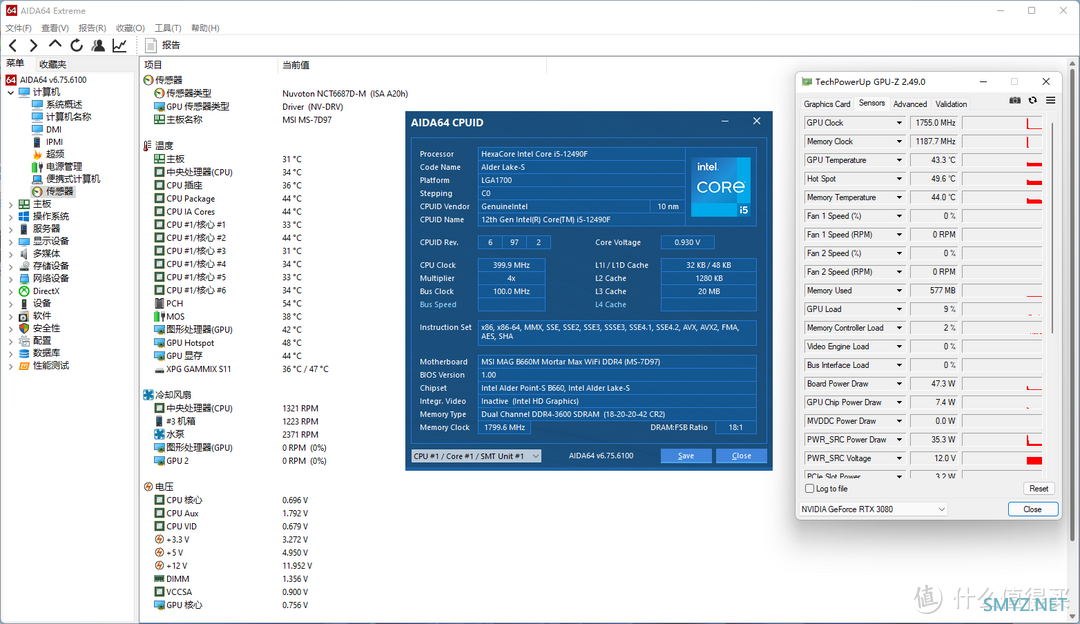Open the GPU-Z hamburger menu
Viewport: 1080px width, 624px height.
pos(1050,101)
